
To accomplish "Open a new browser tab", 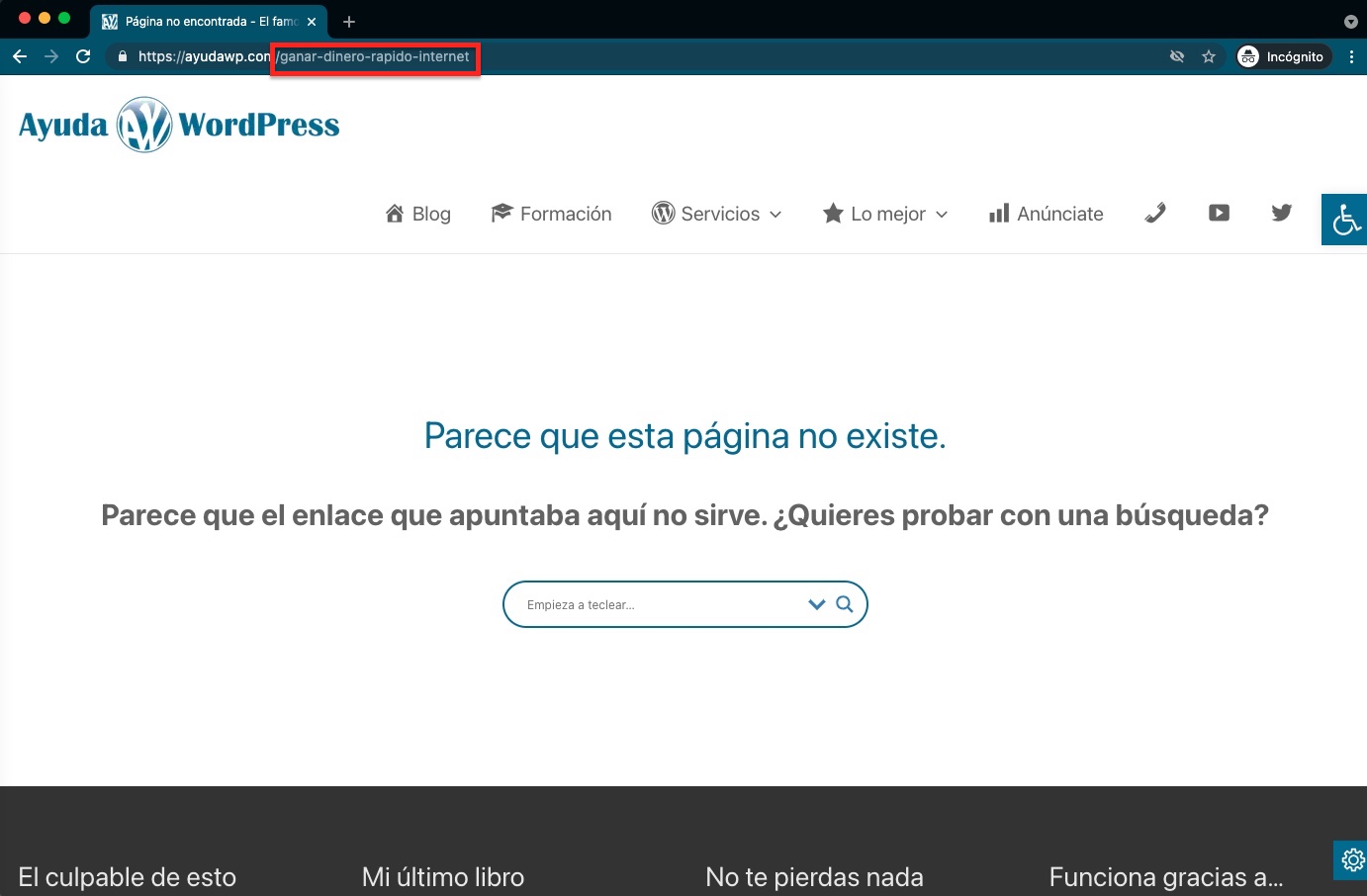I will tap(349, 21).
